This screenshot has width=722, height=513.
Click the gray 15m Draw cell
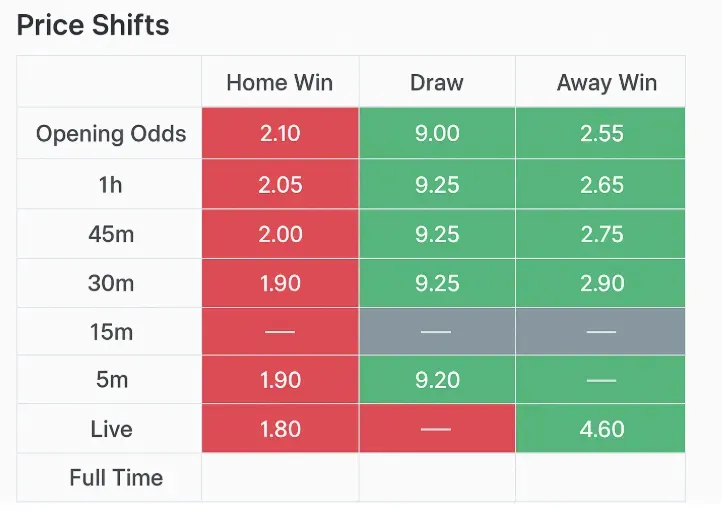click(x=437, y=332)
